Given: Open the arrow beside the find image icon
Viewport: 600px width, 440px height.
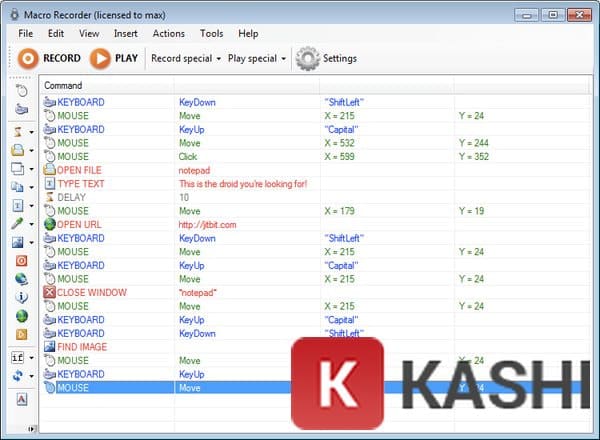Looking at the screenshot, I should click(31, 243).
